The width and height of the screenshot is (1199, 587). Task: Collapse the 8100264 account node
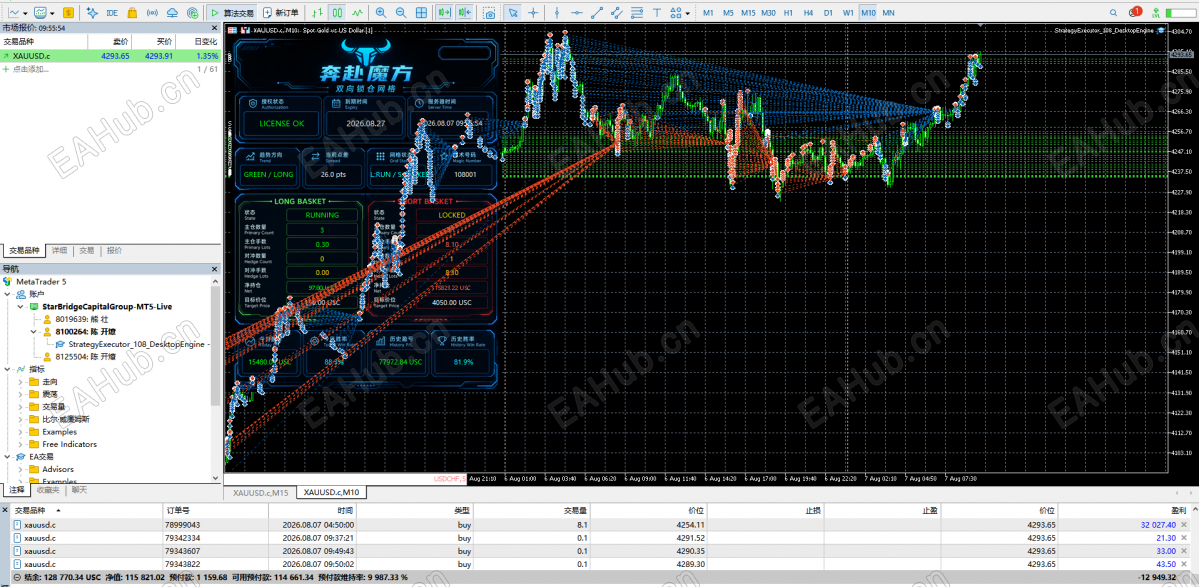(34, 332)
